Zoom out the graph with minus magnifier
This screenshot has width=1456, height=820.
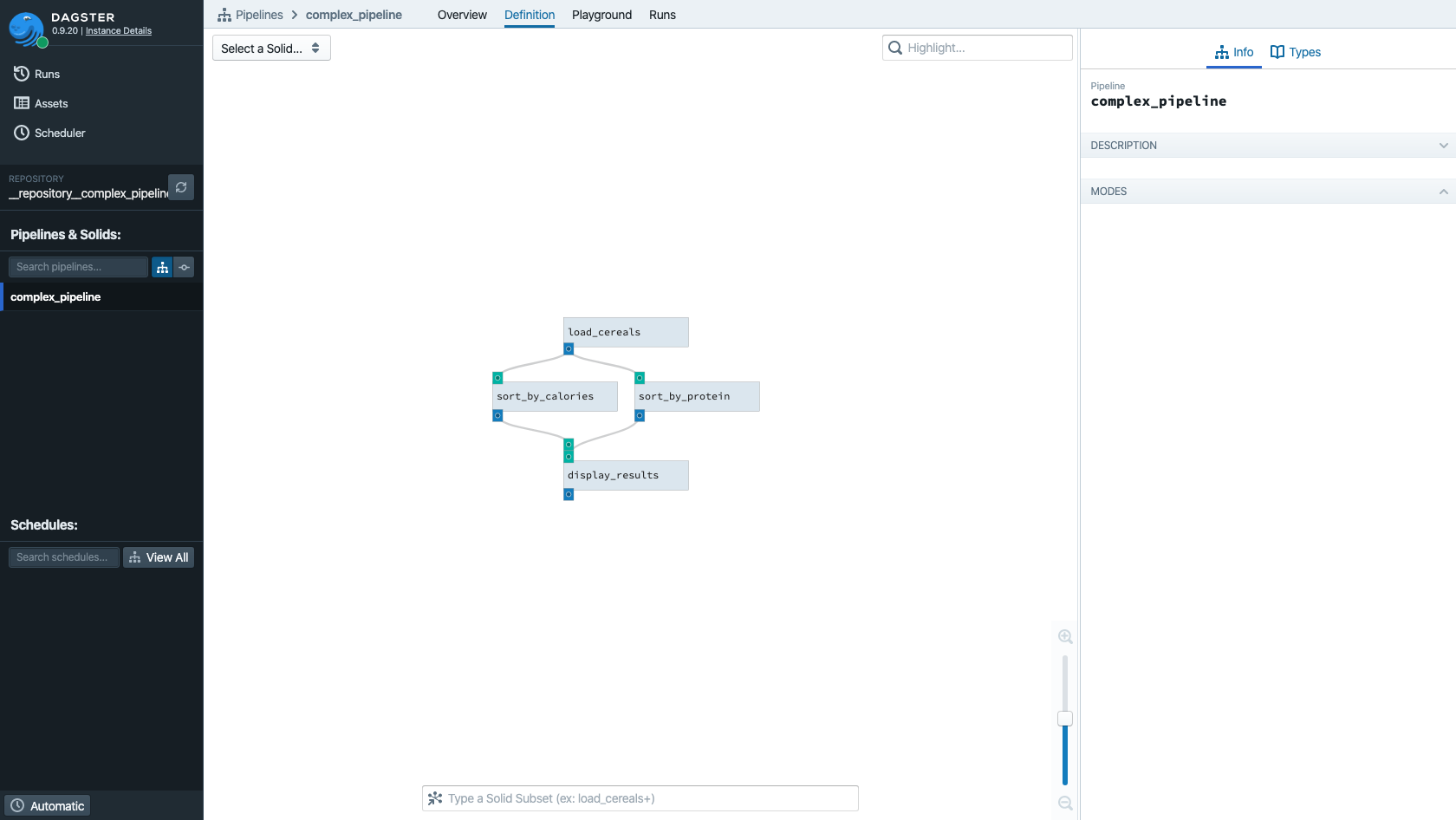(1065, 804)
